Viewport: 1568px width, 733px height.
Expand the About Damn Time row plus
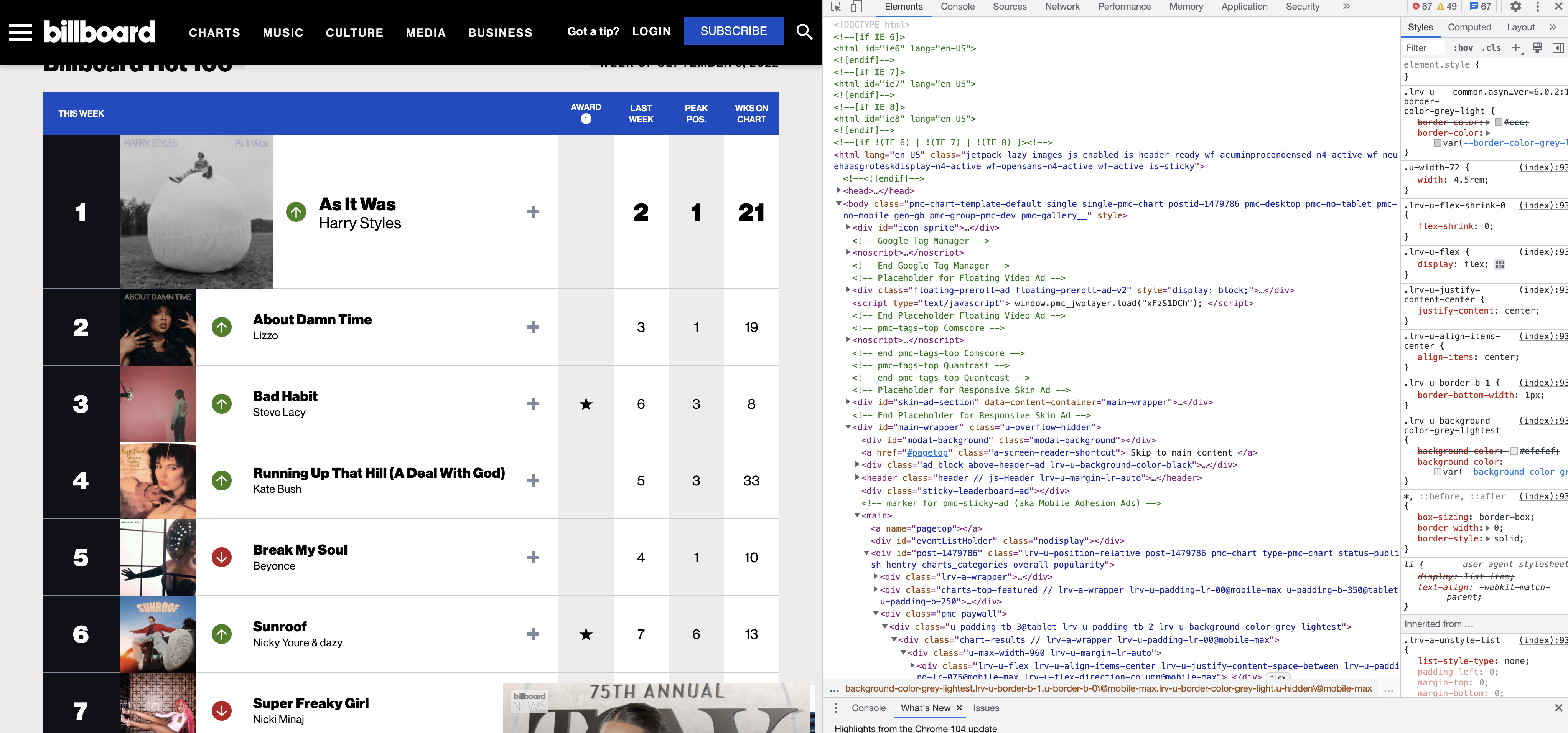click(x=533, y=327)
